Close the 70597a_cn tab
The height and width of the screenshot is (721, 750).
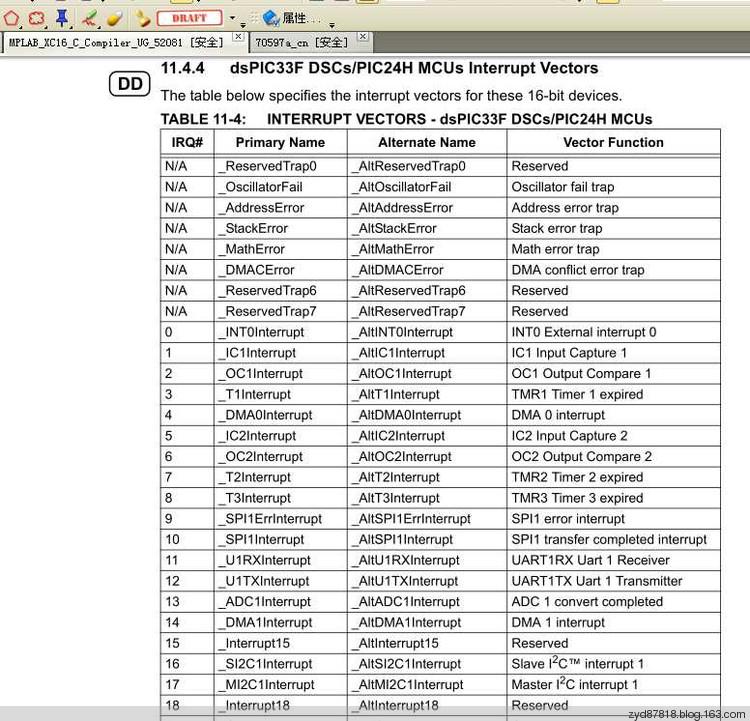click(363, 37)
